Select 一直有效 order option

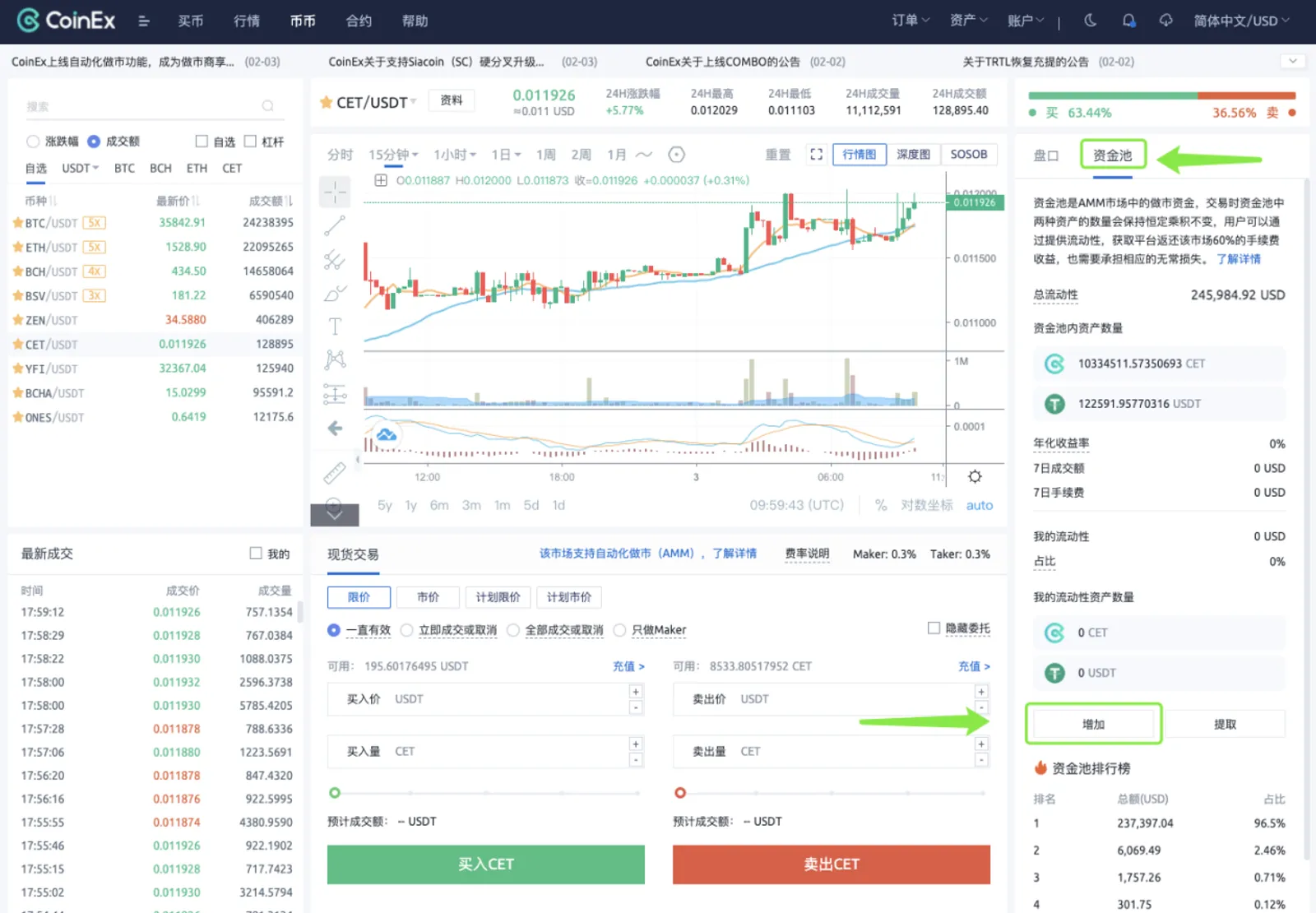pos(333,630)
